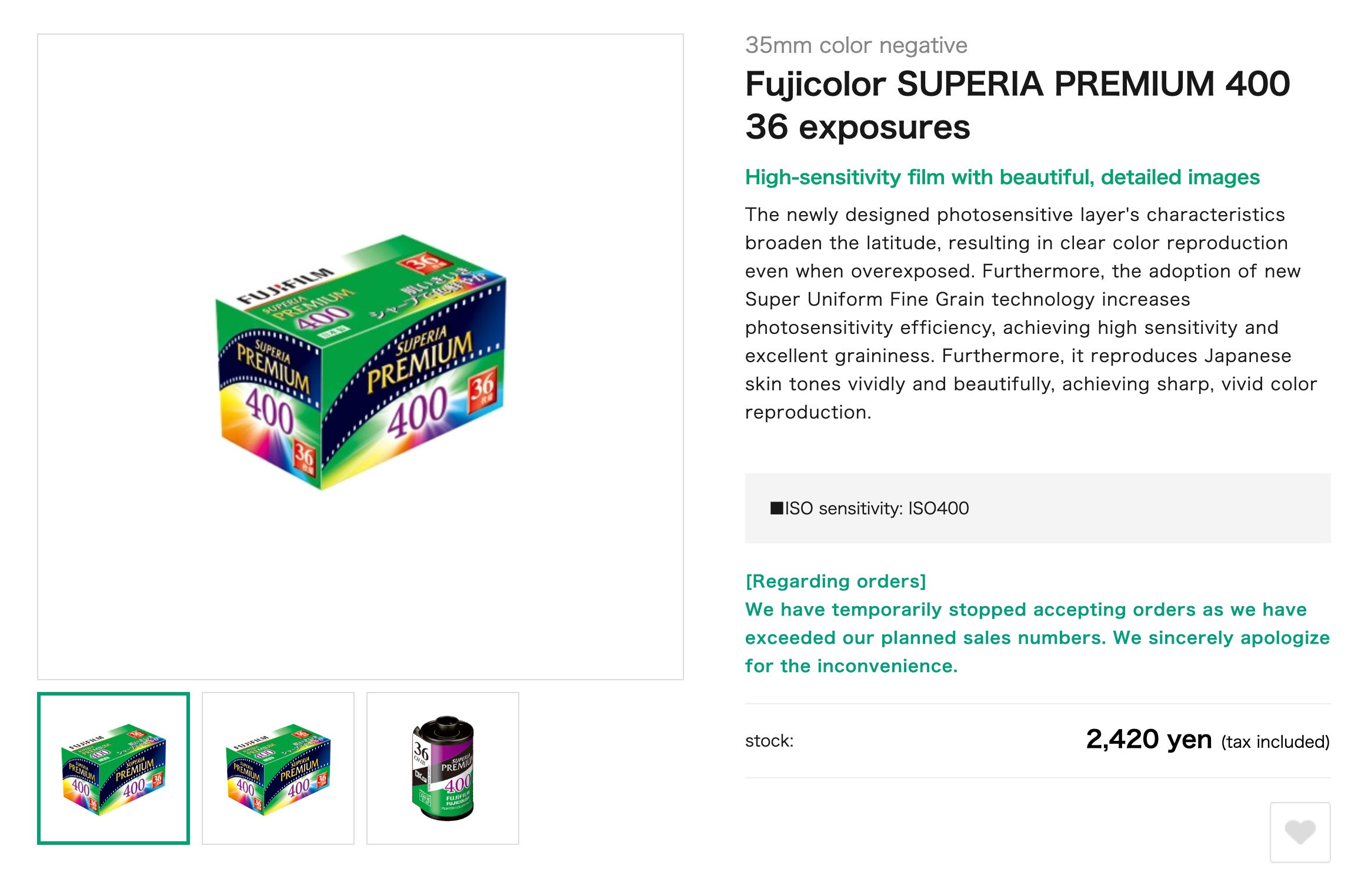Click 36 exposures in the product title

(855, 127)
